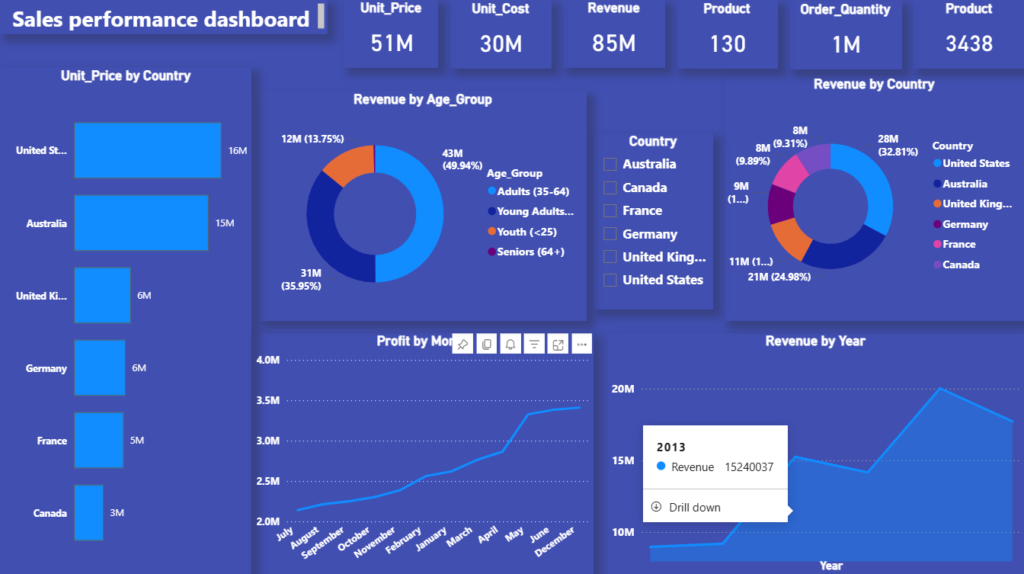
Task: Check the Australia country filter
Action: pos(610,164)
